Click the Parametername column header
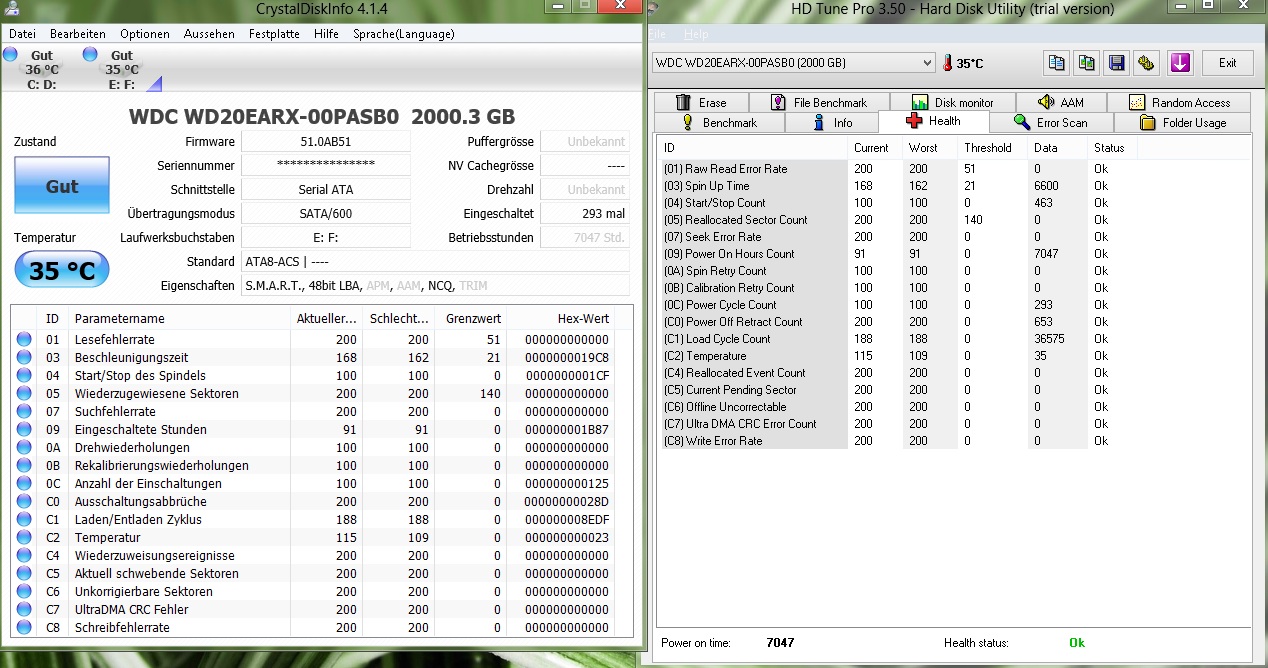Viewport: 1268px width, 668px height. [180, 318]
